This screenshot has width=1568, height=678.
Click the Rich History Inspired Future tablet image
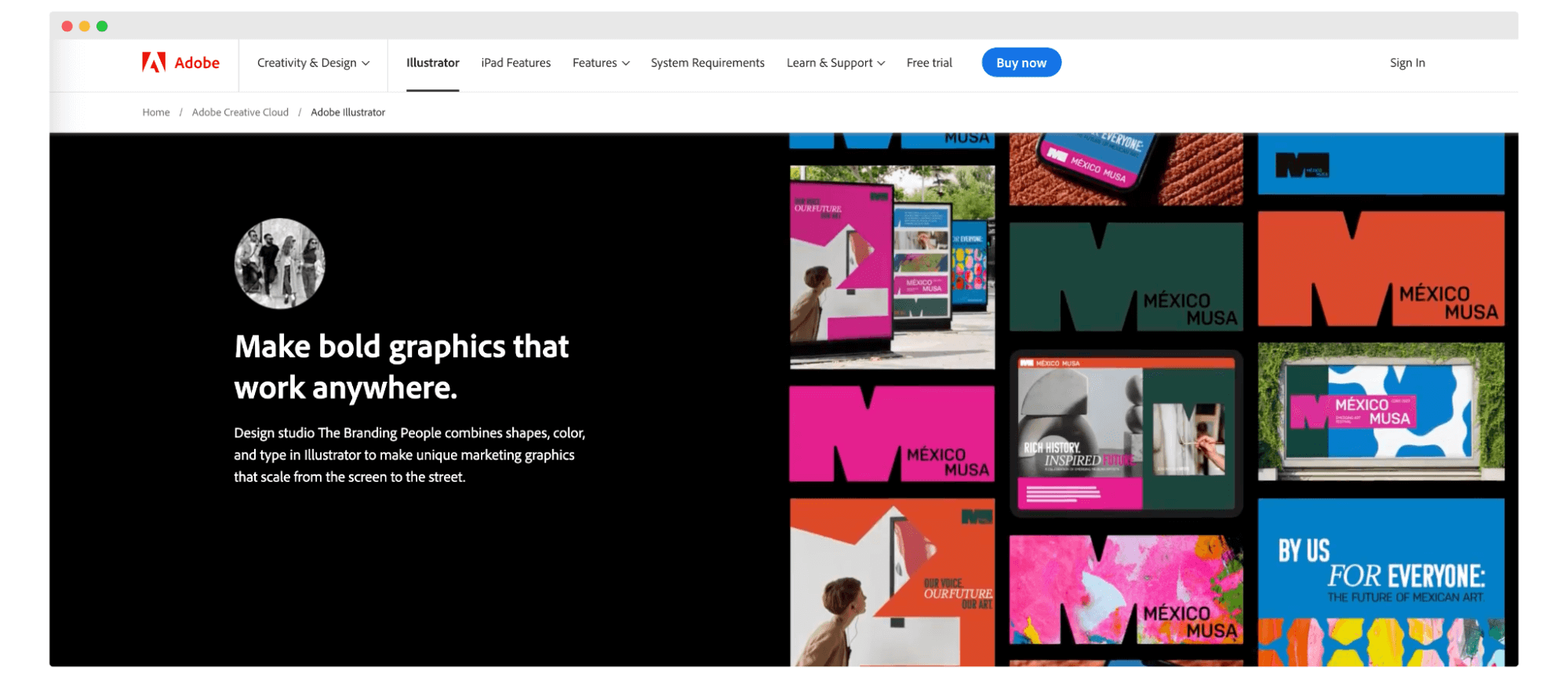[1126, 433]
